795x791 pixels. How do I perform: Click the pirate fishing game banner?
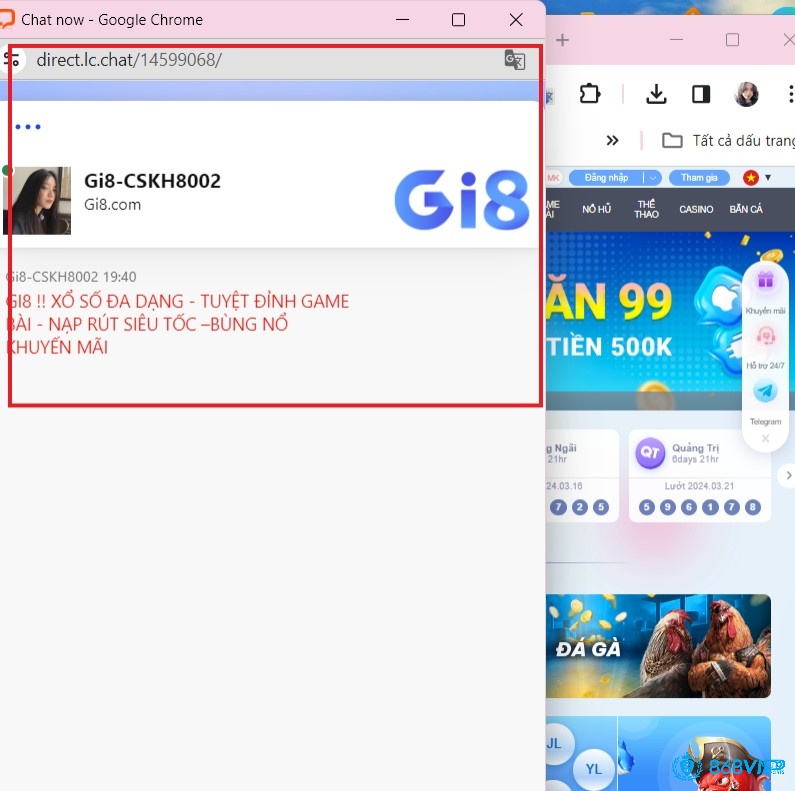tap(694, 753)
